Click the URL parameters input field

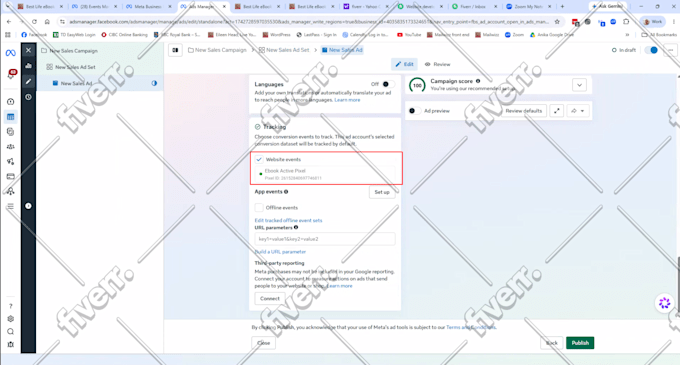coord(325,239)
